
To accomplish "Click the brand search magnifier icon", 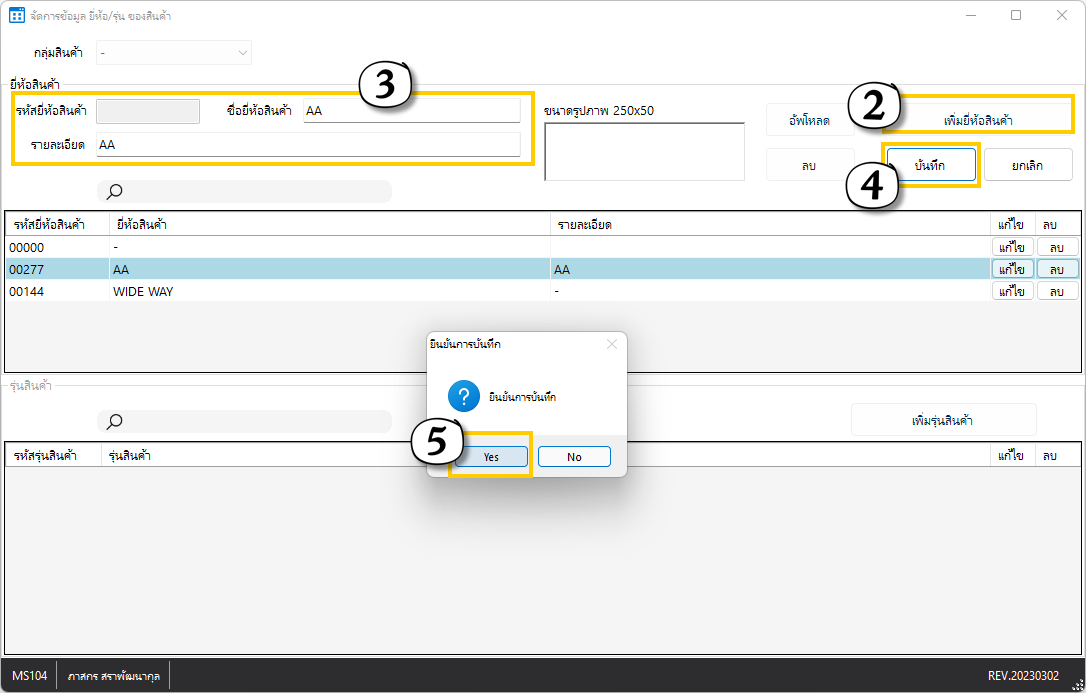I will click(115, 192).
